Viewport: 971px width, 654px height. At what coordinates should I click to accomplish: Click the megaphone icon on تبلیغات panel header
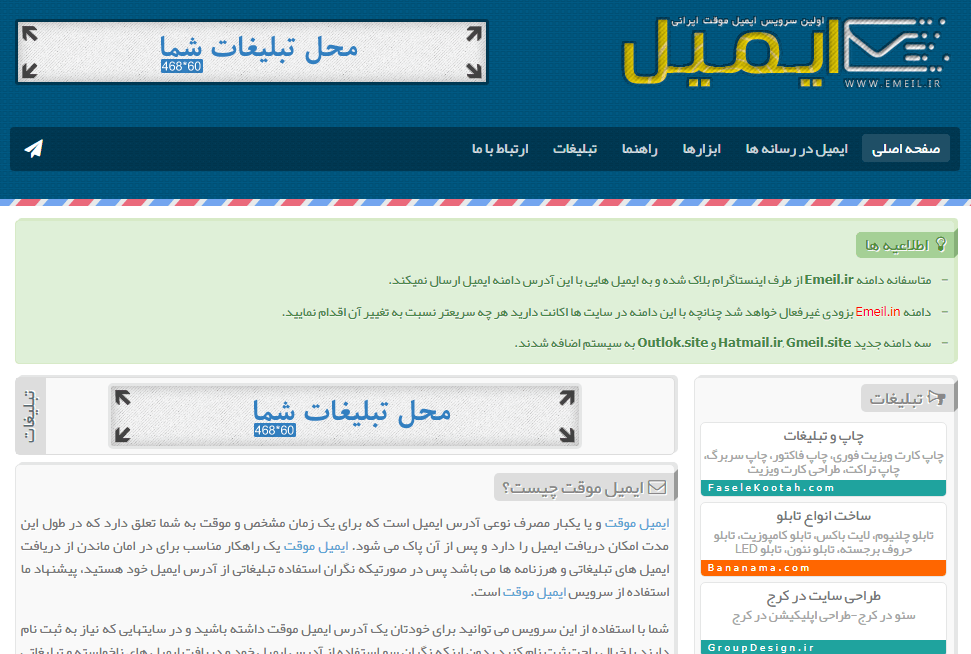(x=935, y=396)
